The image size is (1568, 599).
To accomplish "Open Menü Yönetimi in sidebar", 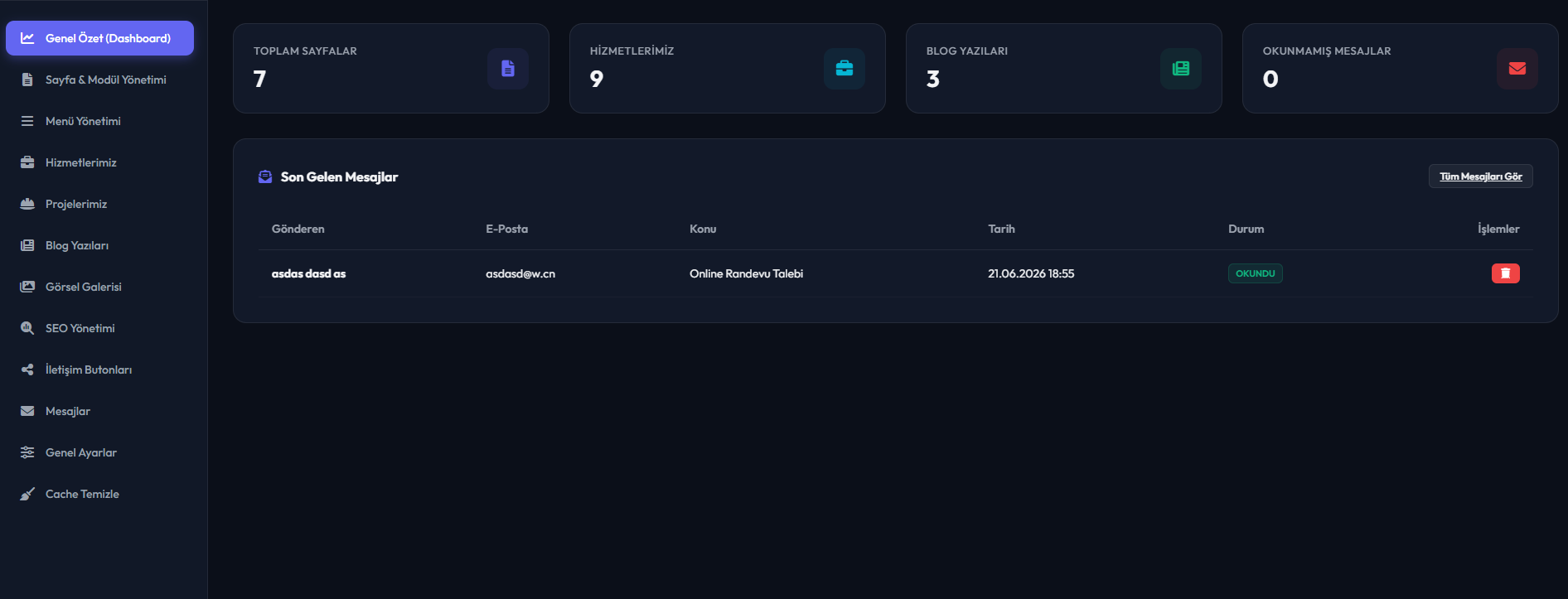I will click(99, 121).
